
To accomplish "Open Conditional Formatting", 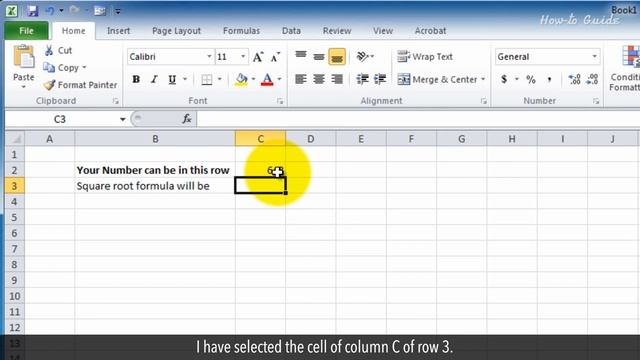I will click(x=625, y=68).
